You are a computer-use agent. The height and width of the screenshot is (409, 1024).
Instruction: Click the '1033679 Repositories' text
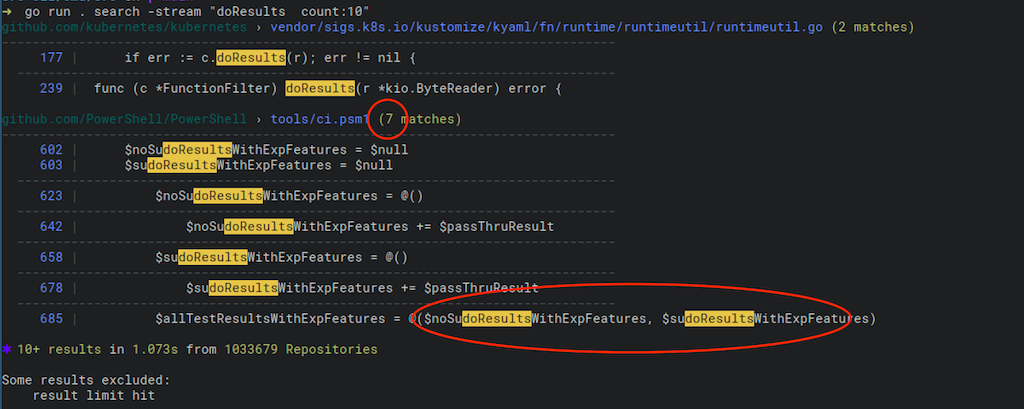[301, 350]
